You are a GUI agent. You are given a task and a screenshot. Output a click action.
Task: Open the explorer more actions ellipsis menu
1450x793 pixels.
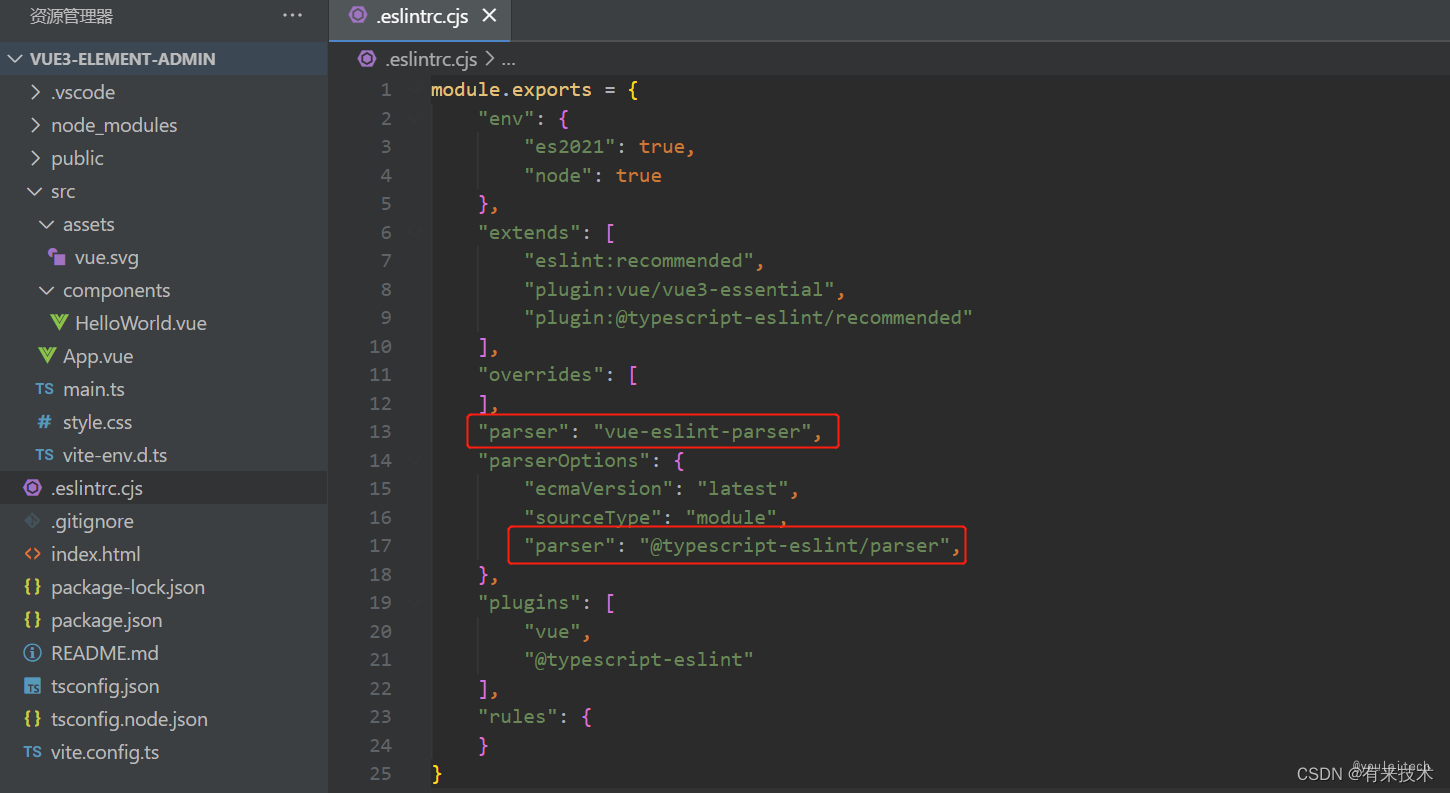point(292,15)
